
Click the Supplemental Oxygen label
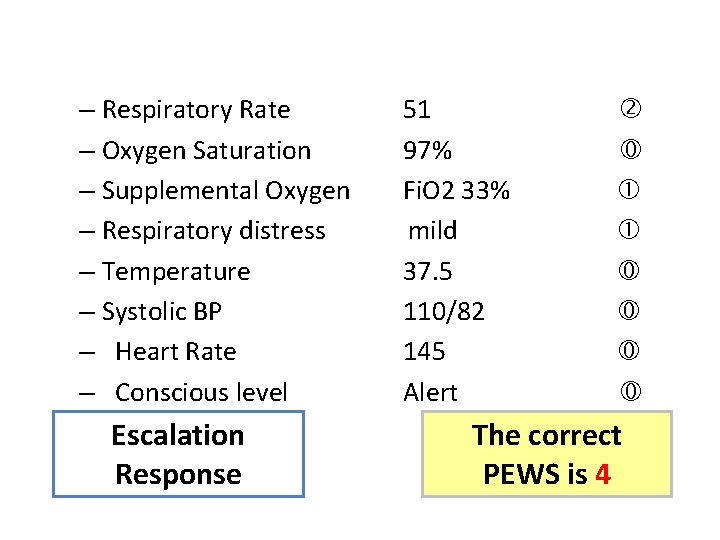[x=226, y=191]
